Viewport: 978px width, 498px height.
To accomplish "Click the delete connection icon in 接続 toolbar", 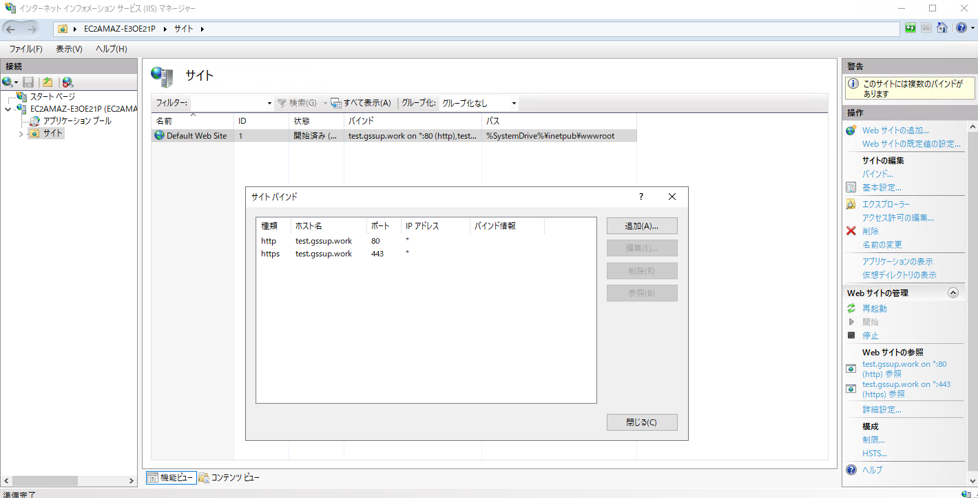I will (x=67, y=82).
